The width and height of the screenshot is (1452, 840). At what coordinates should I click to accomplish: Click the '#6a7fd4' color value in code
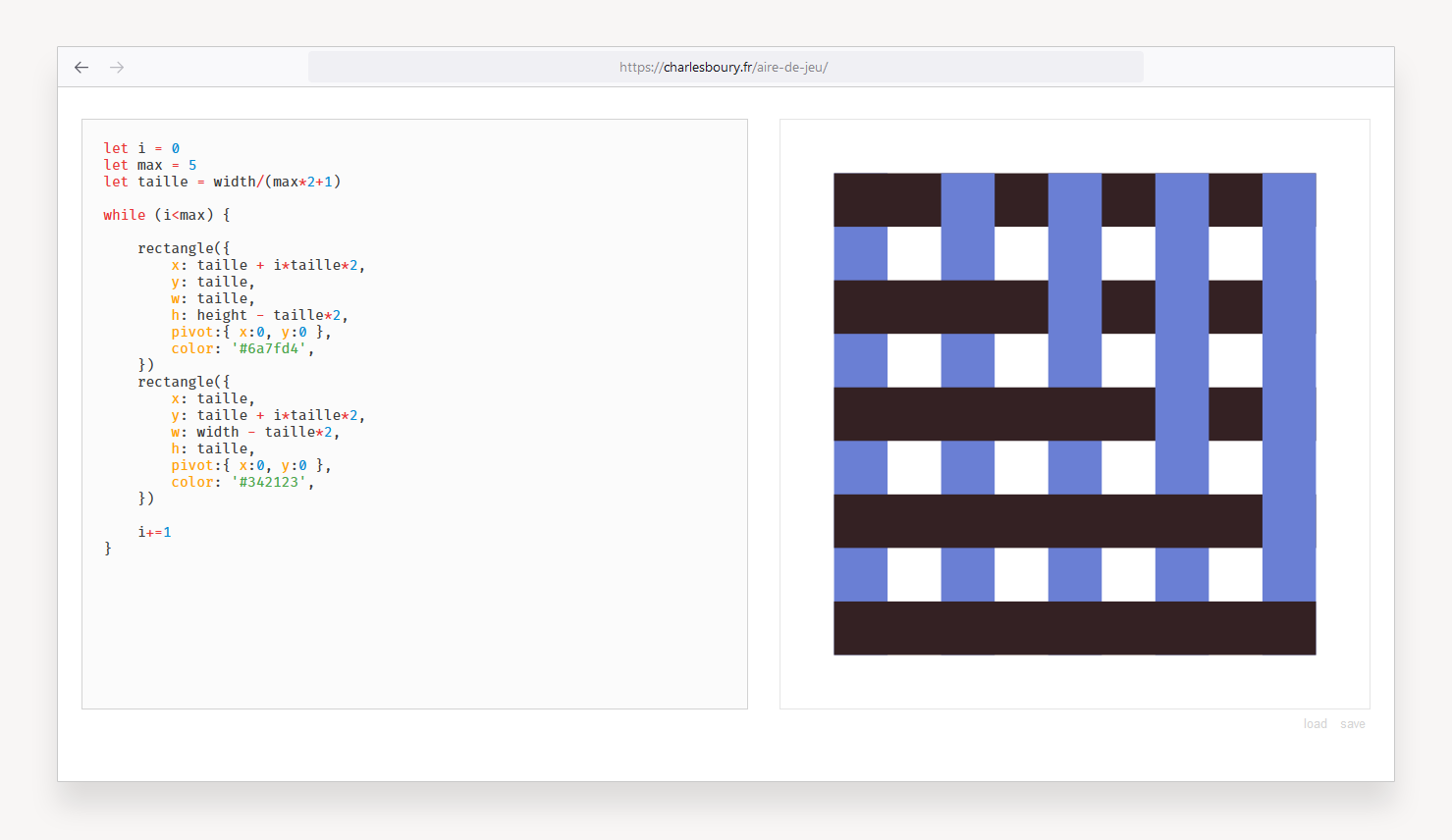tap(268, 349)
